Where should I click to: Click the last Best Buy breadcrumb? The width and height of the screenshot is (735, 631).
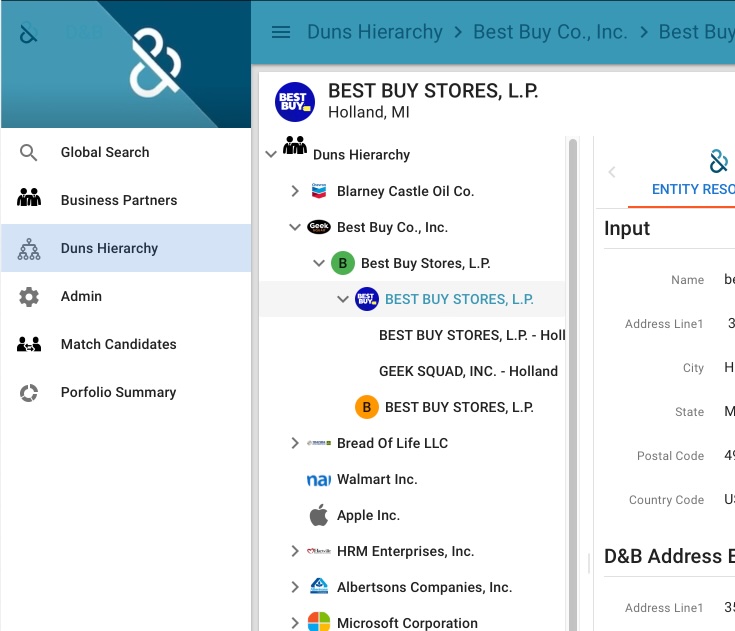697,32
